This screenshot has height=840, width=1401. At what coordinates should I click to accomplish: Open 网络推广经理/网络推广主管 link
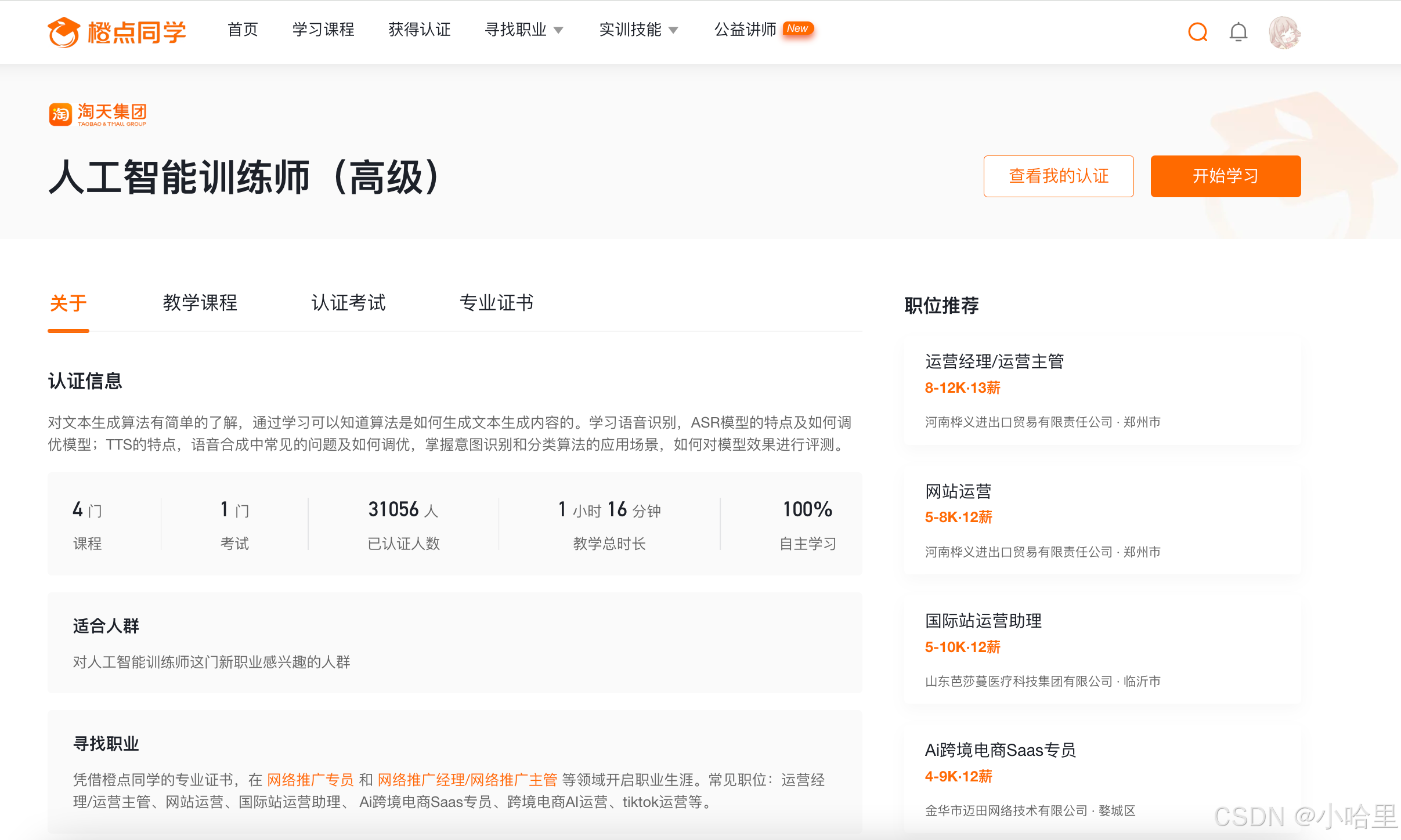pyautogui.click(x=467, y=780)
